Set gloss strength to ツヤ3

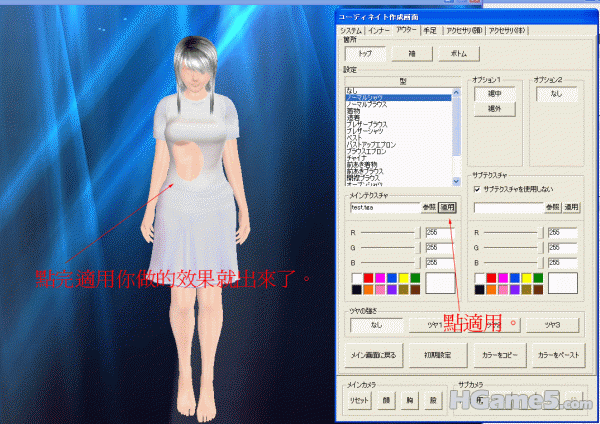click(x=549, y=325)
